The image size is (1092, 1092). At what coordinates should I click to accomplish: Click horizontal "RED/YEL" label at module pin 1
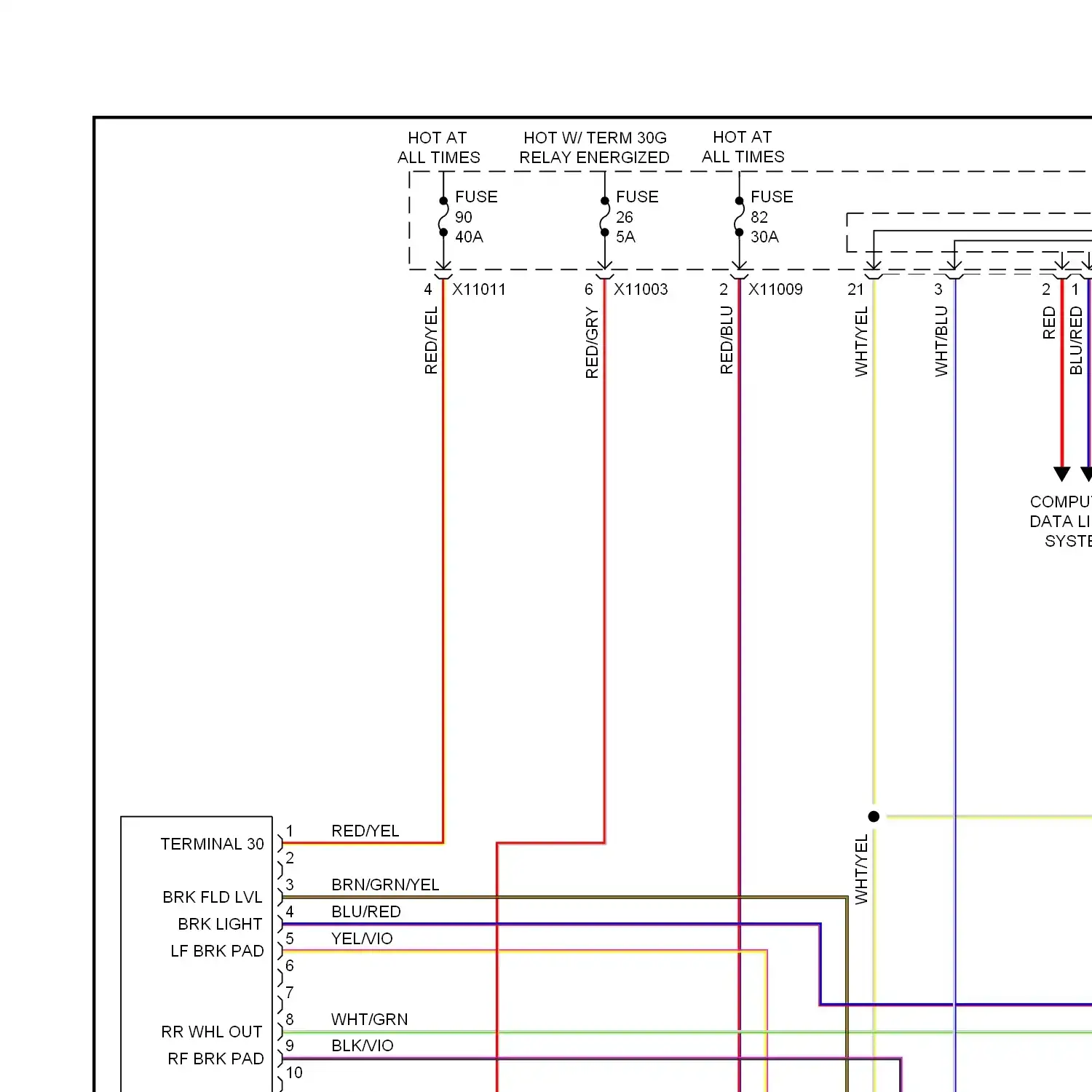(365, 831)
